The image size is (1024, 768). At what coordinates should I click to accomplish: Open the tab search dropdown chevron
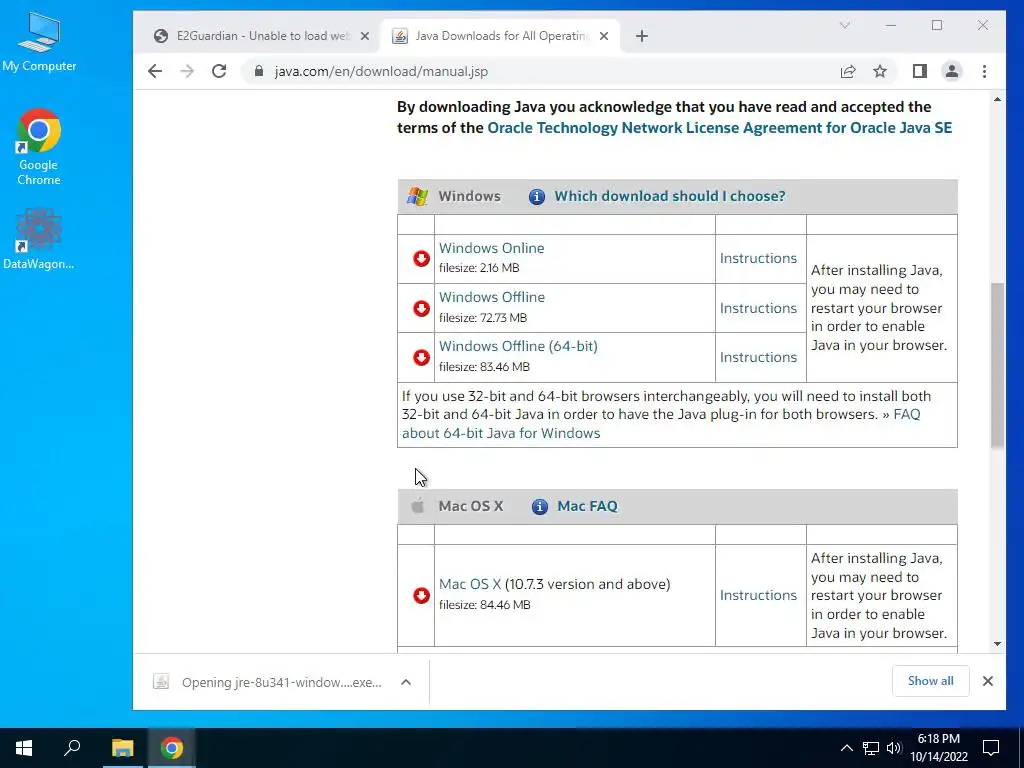(x=844, y=25)
